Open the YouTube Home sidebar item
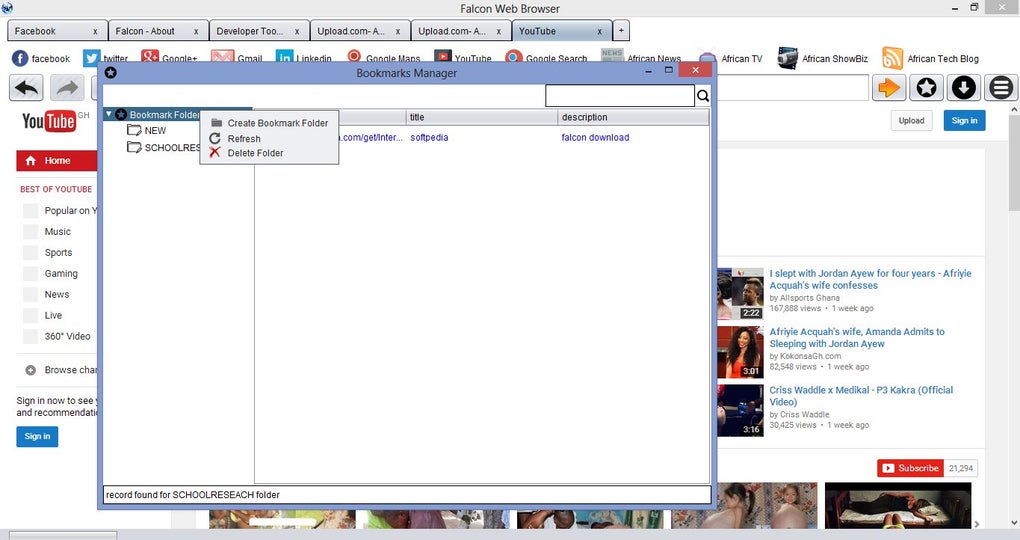The width and height of the screenshot is (1020, 540). point(57,161)
